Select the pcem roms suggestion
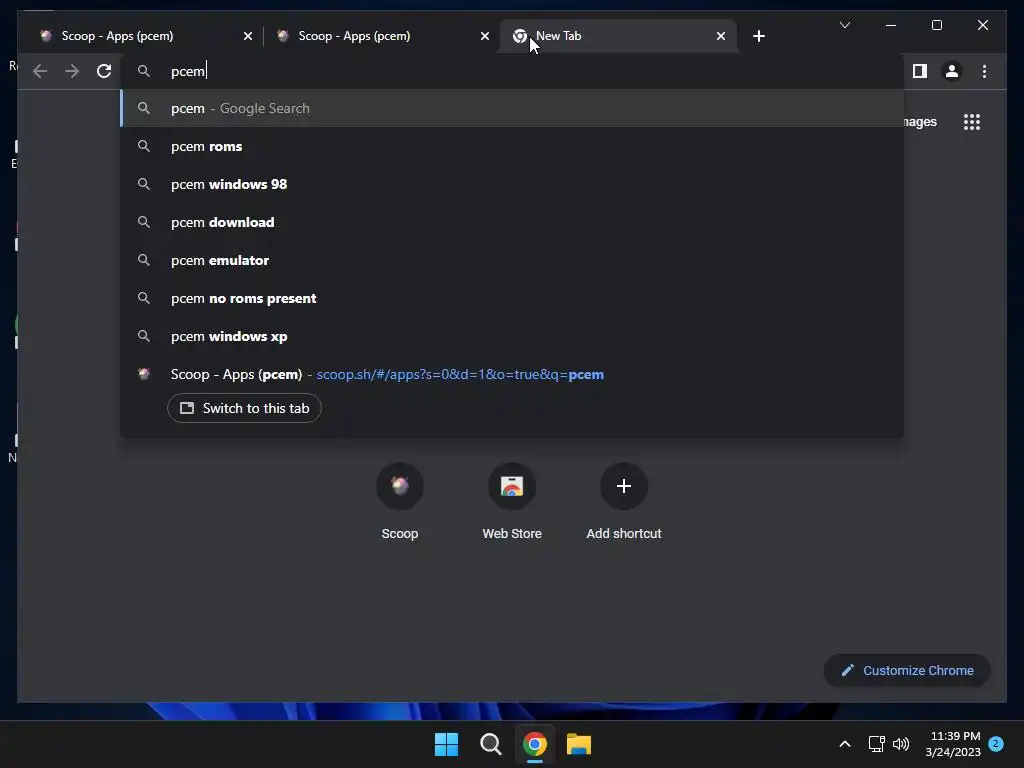This screenshot has width=1024, height=768. [x=512, y=146]
